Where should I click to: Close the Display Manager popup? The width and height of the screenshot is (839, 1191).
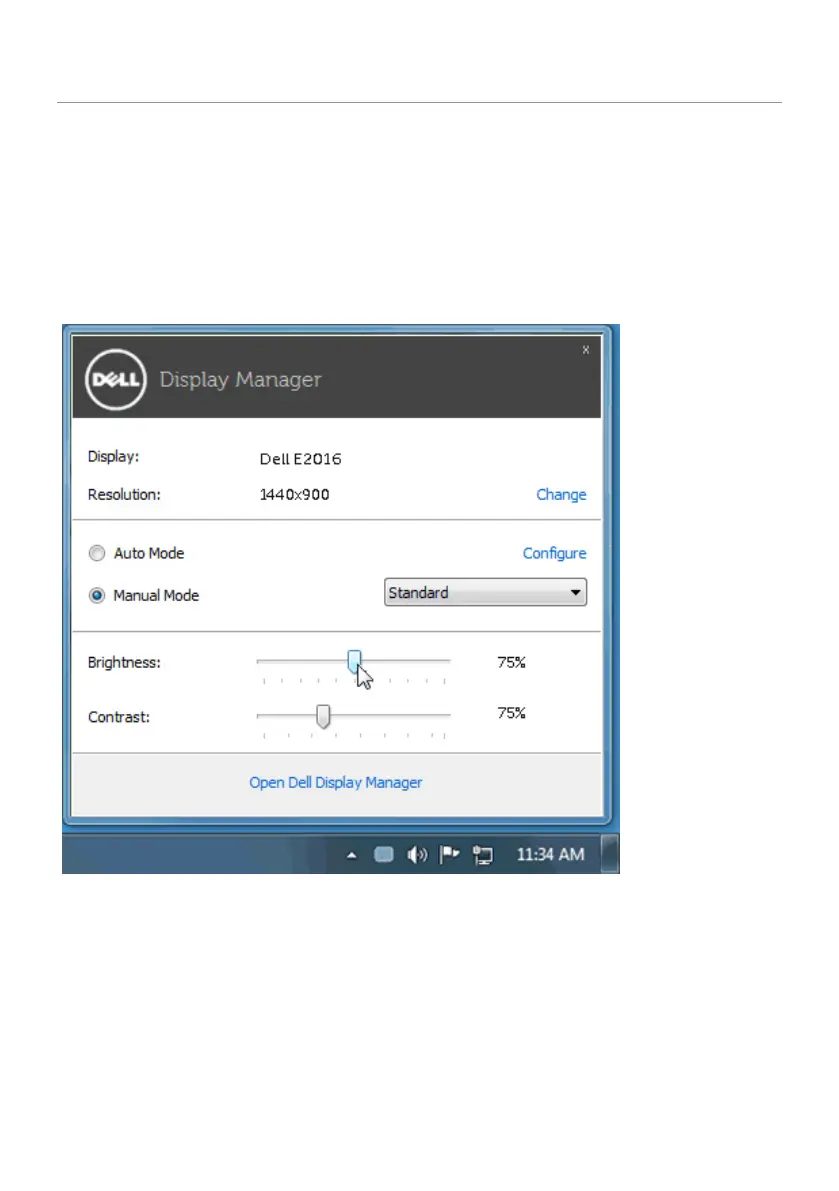[x=585, y=350]
